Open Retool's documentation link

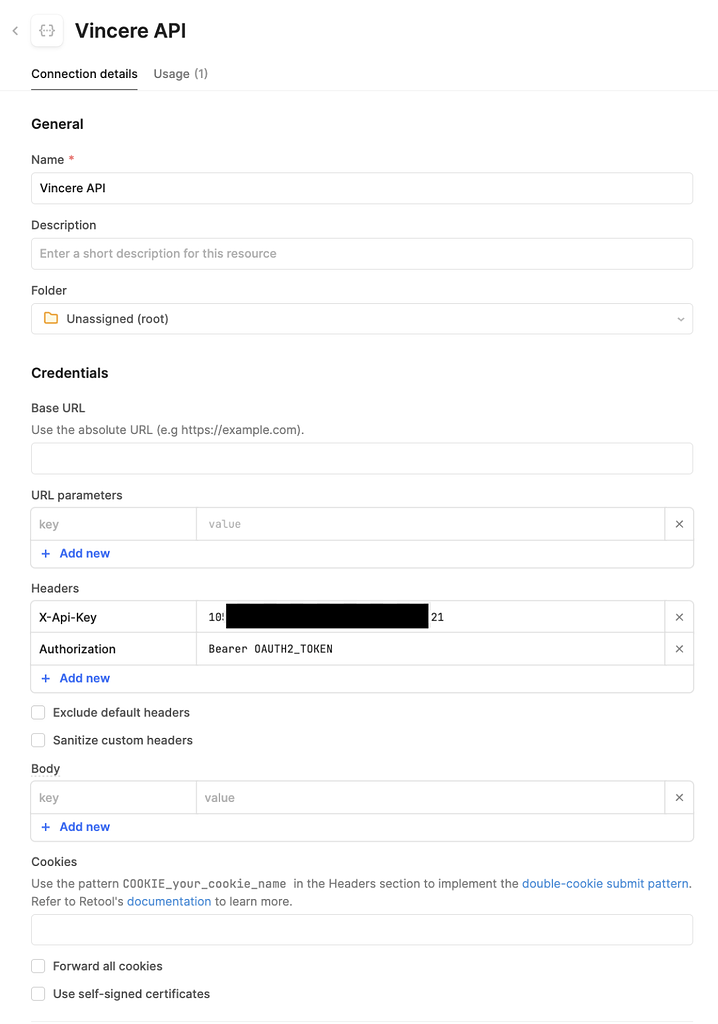click(169, 901)
